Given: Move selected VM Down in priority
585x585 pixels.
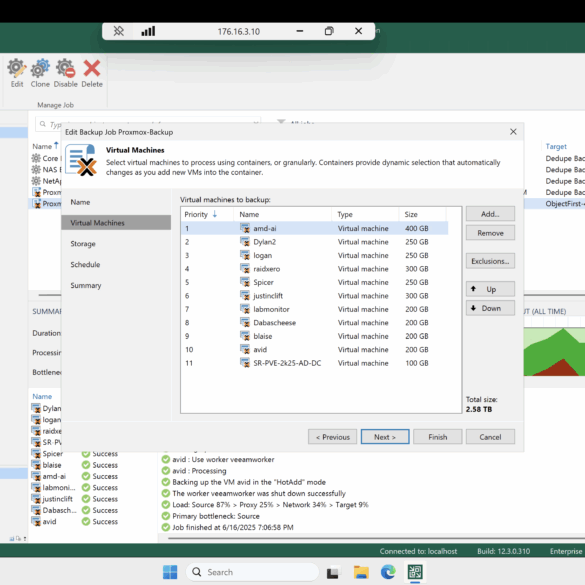Looking at the screenshot, I should pyautogui.click(x=490, y=308).
